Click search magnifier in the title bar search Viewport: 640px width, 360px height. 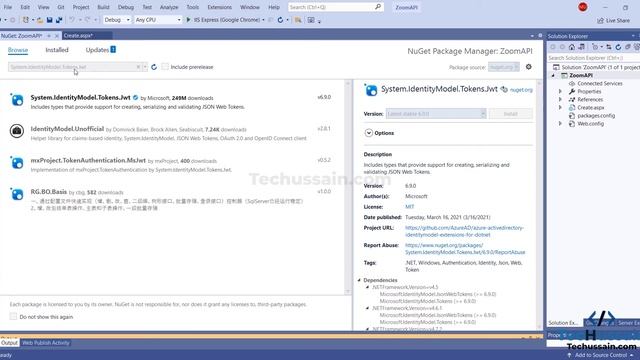[x=378, y=7]
